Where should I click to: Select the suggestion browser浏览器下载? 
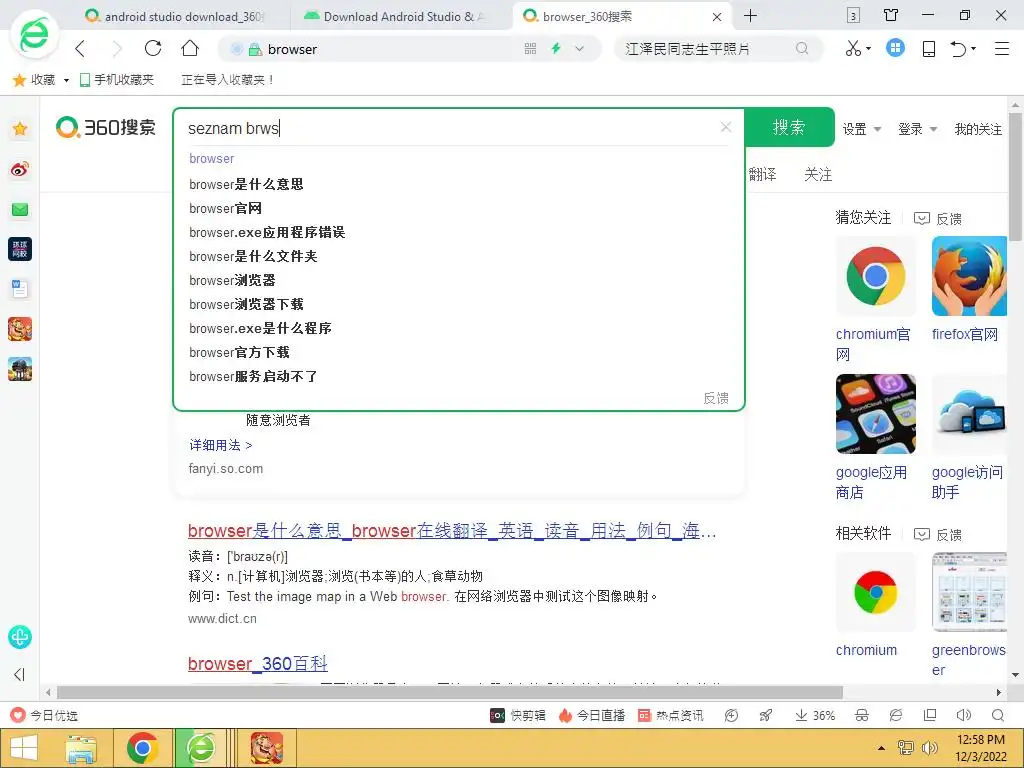coord(246,304)
